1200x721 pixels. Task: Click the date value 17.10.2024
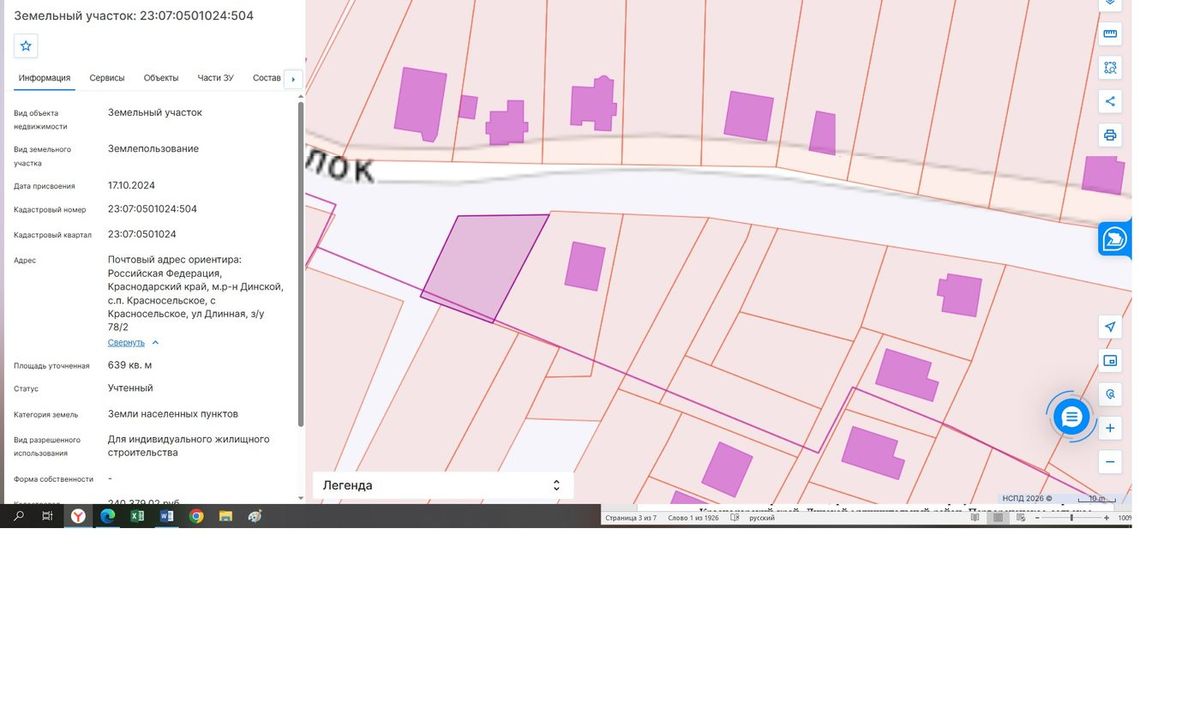pos(131,185)
